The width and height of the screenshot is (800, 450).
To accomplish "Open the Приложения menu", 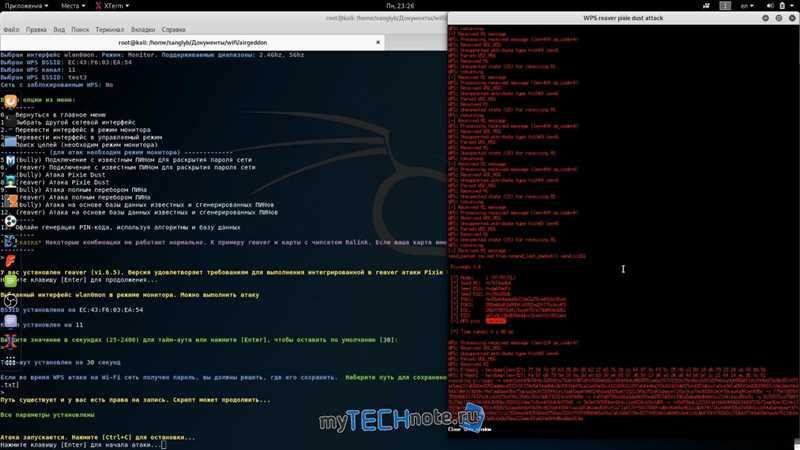I will click(x=26, y=6).
